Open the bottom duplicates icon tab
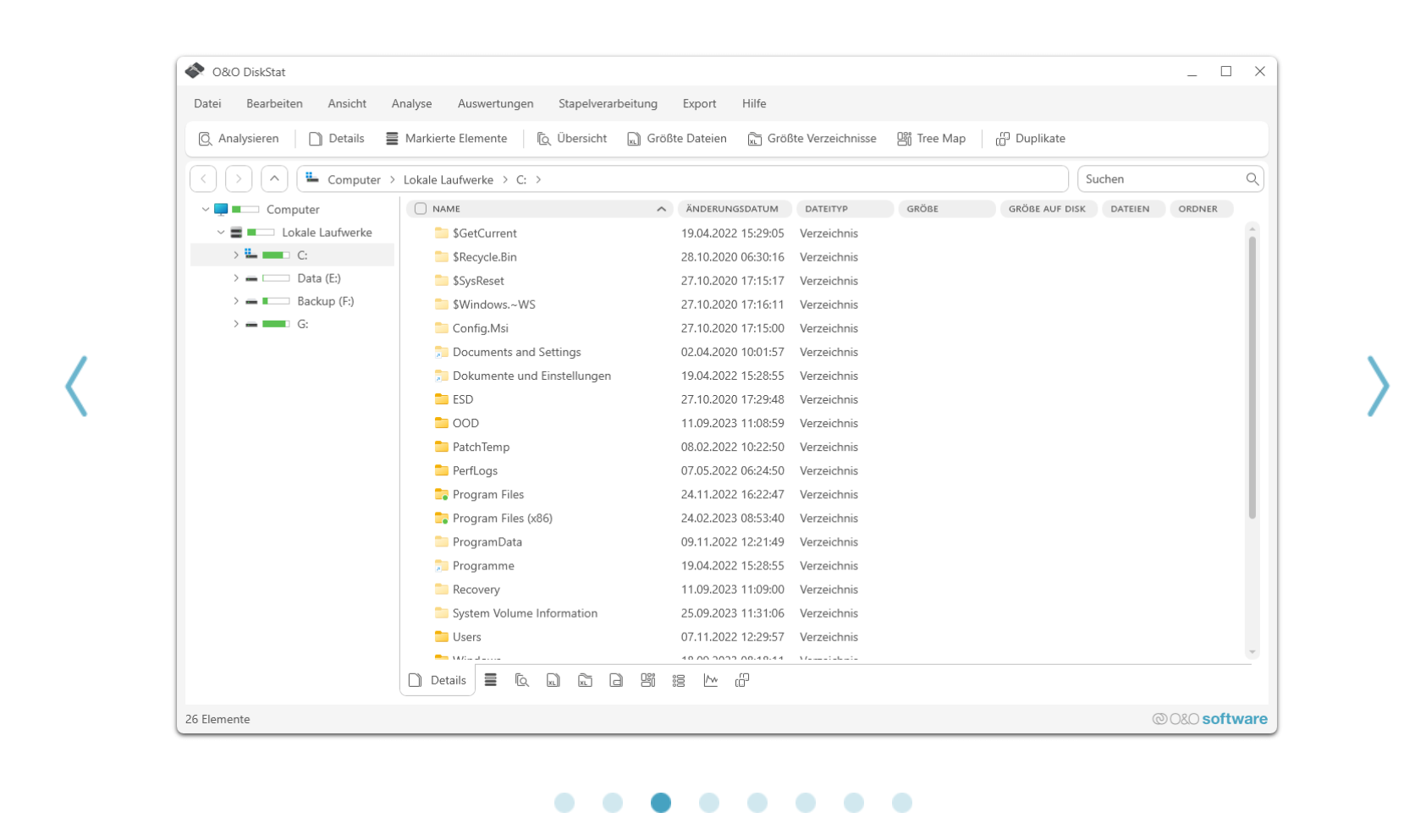Image resolution: width=1404 pixels, height=840 pixels. (x=742, y=680)
